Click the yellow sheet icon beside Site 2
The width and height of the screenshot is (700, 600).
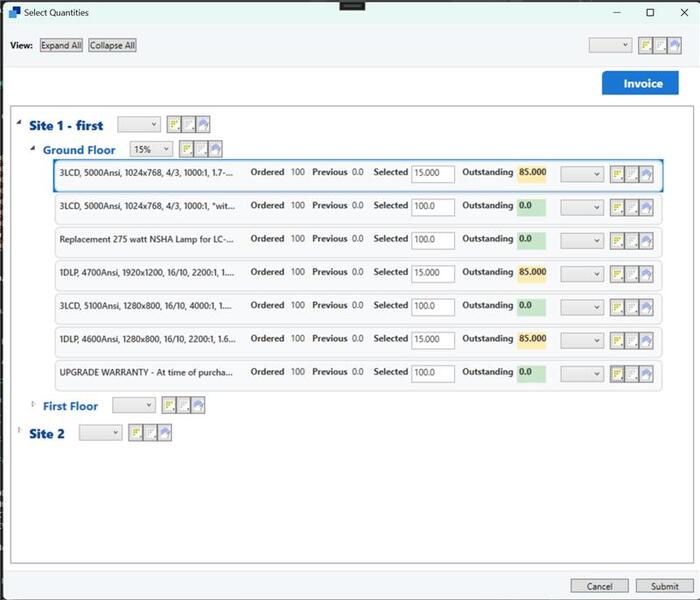pyautogui.click(x=136, y=432)
